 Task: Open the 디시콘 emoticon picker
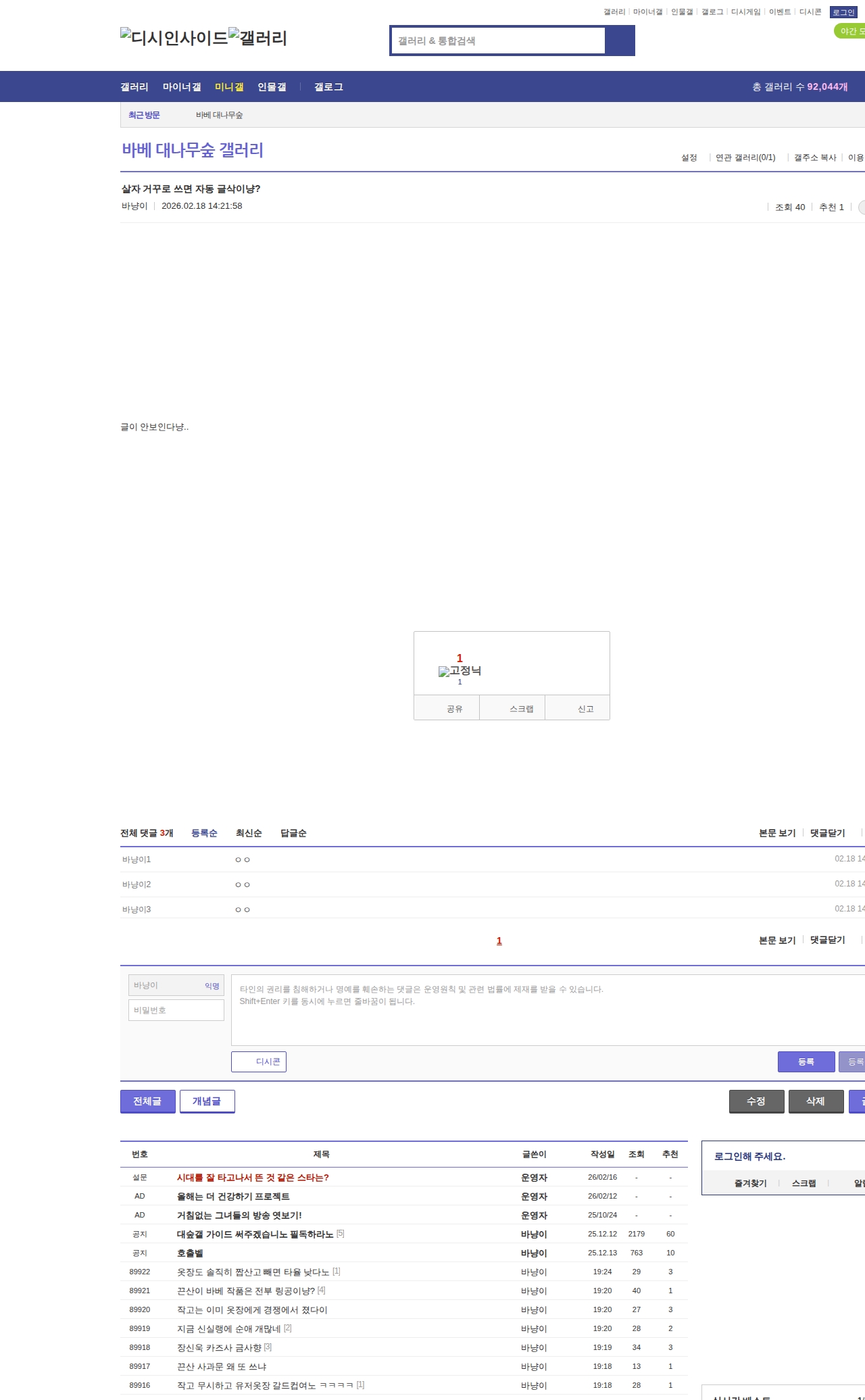coord(259,1061)
